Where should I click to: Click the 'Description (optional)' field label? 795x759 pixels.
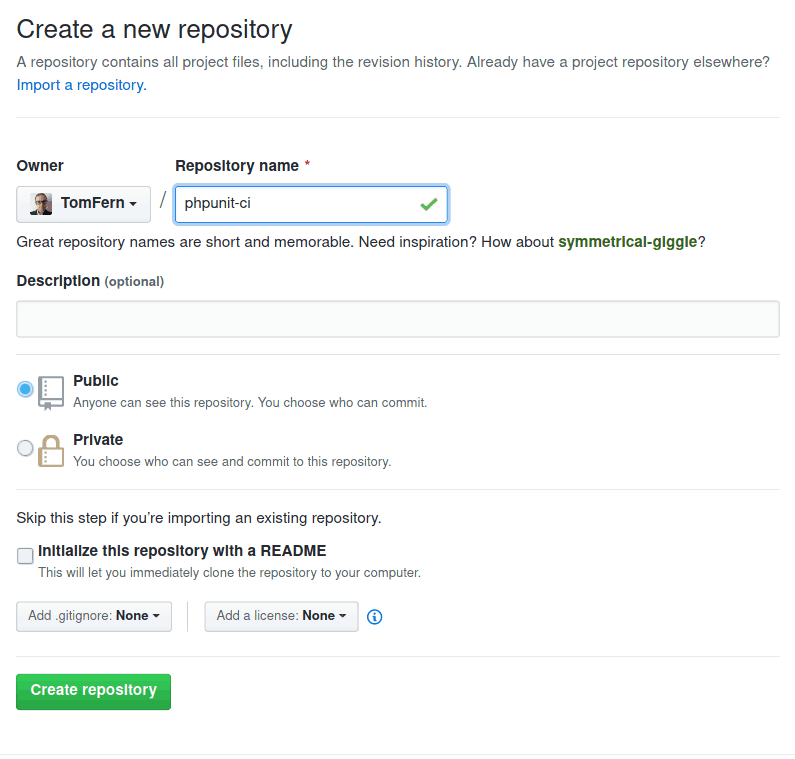pyautogui.click(x=90, y=281)
